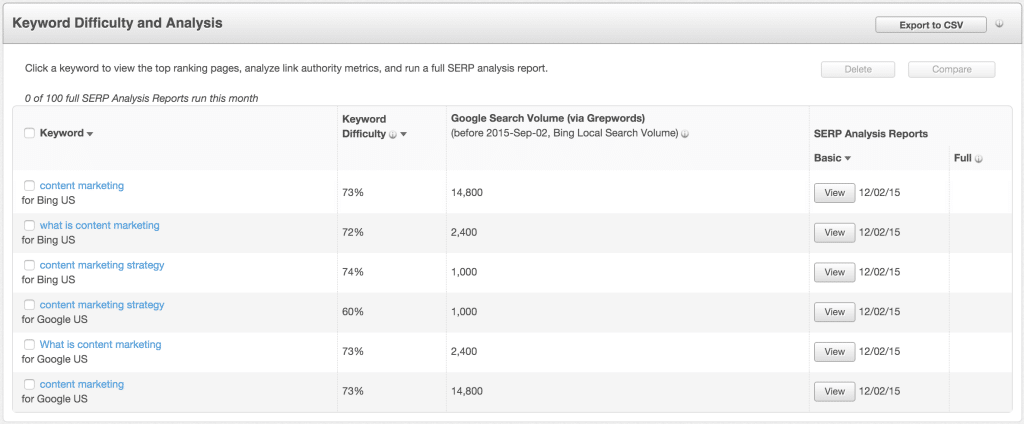This screenshot has height=424, width=1024.
Task: View basic report for first content marketing row
Action: click(x=835, y=193)
